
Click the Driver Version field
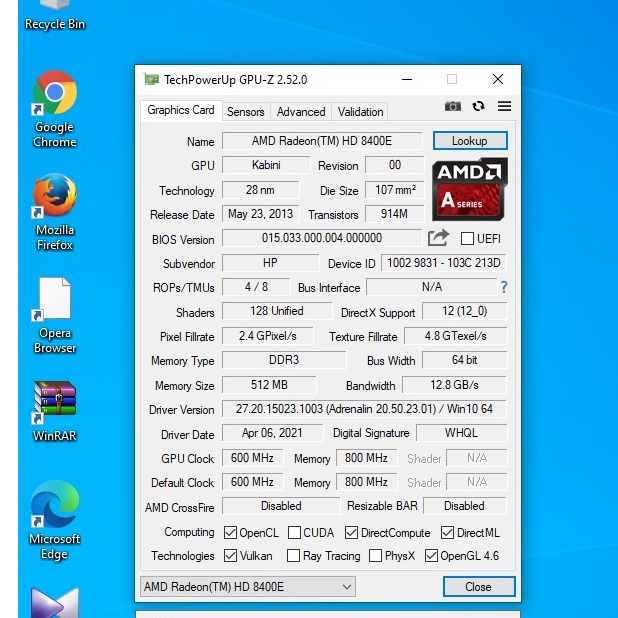pos(364,409)
